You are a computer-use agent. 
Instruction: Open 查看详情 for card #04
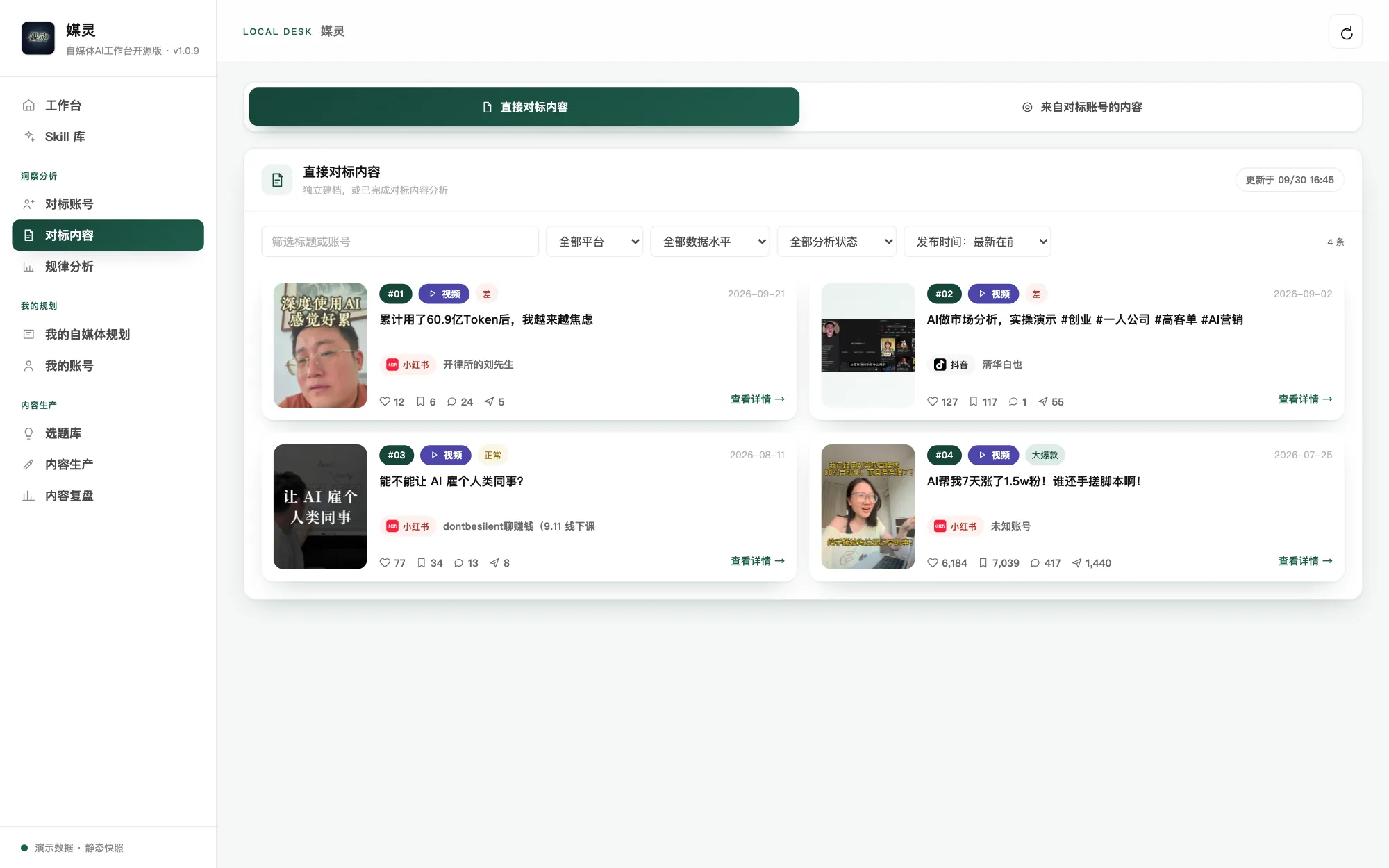pos(1306,561)
